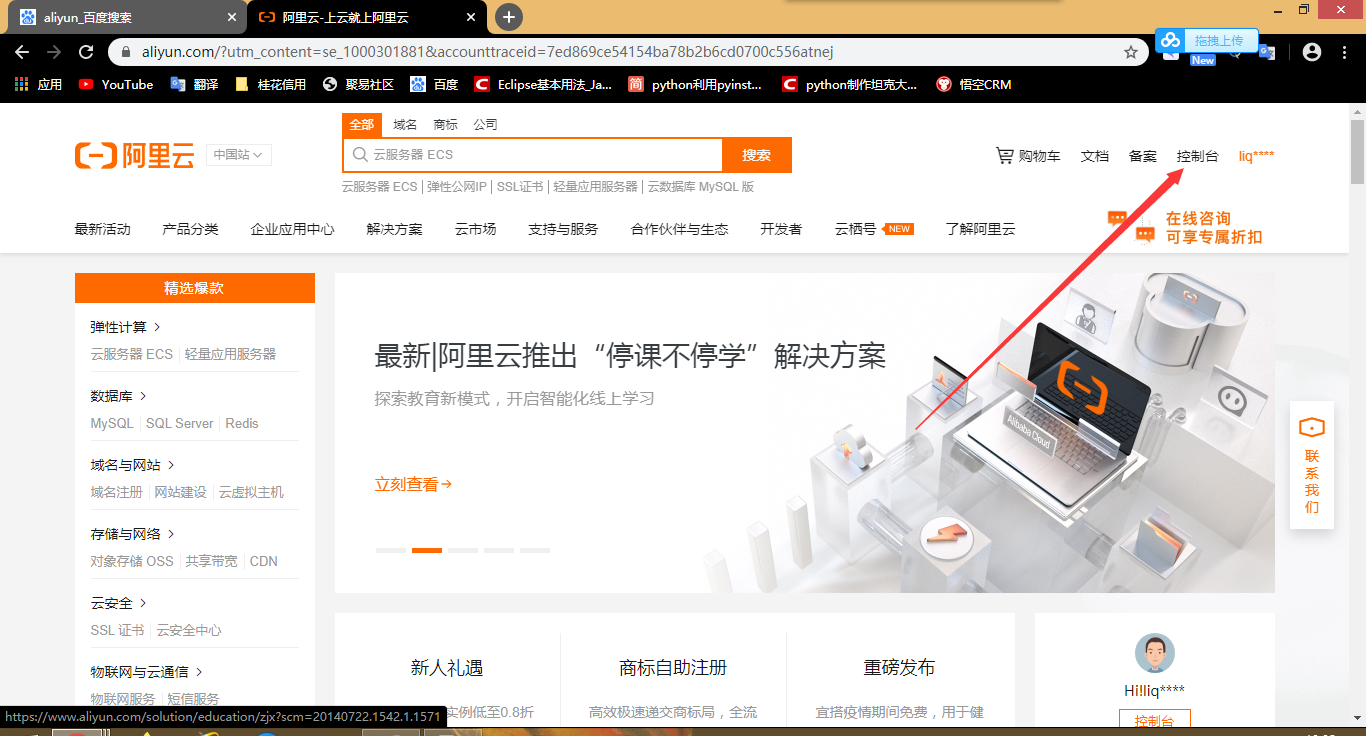Select the 商标 search tab

tap(445, 125)
